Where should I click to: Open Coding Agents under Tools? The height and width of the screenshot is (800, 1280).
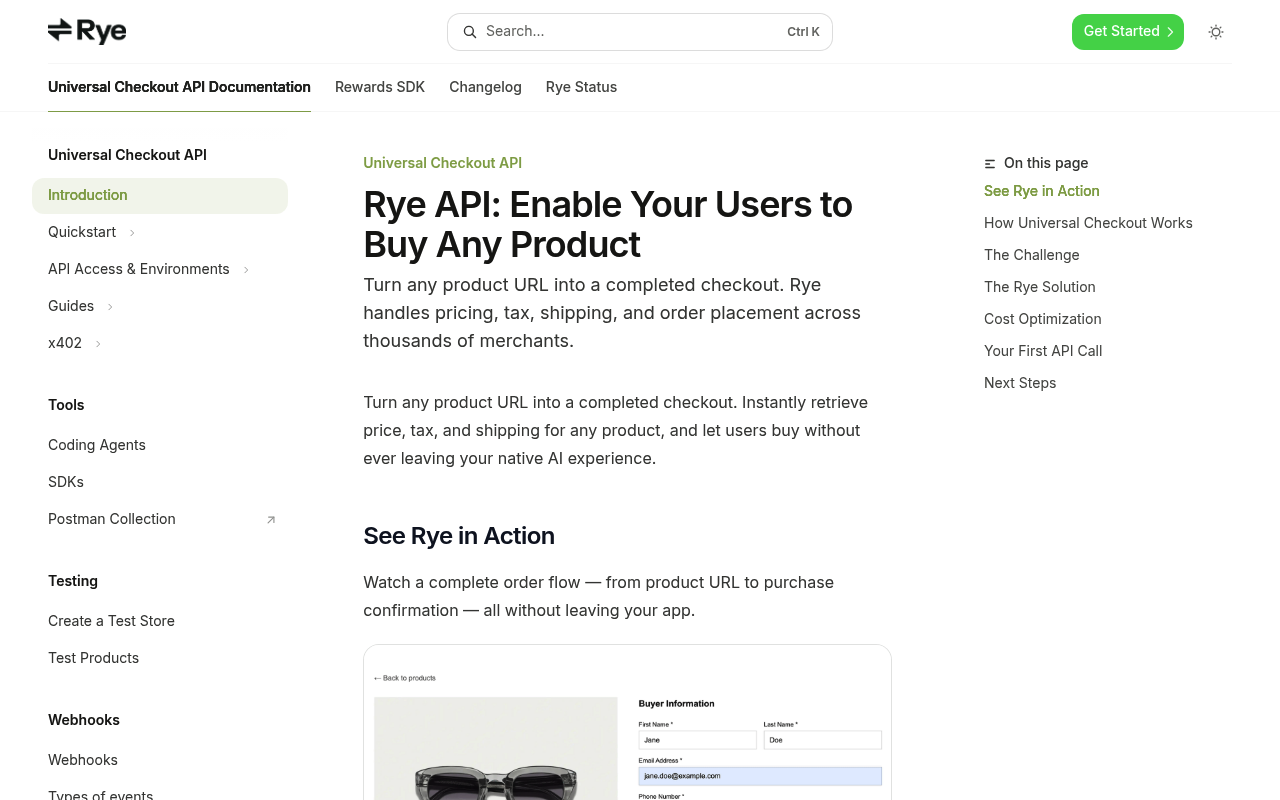[x=97, y=445]
